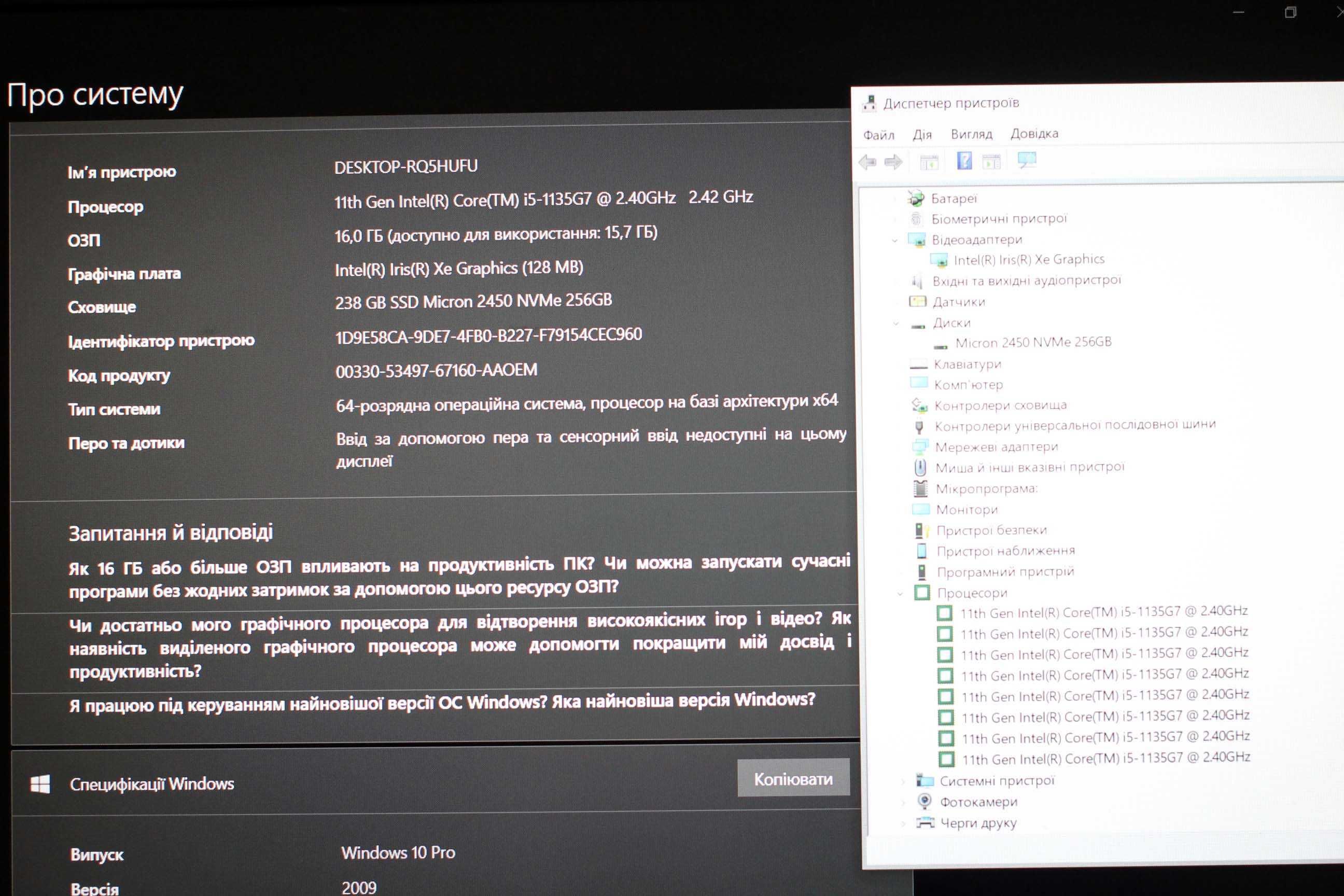Screen dimensions: 1344x896
Task: Click the Windows 10 Pro edition value
Action: 398,852
